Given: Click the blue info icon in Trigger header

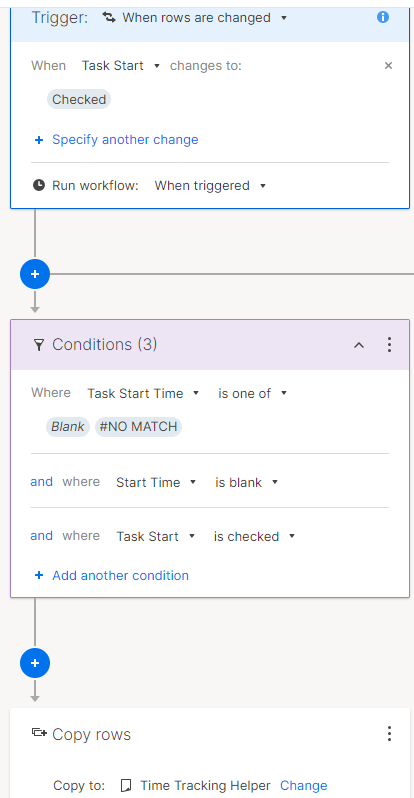Looking at the screenshot, I should click(x=382, y=17).
